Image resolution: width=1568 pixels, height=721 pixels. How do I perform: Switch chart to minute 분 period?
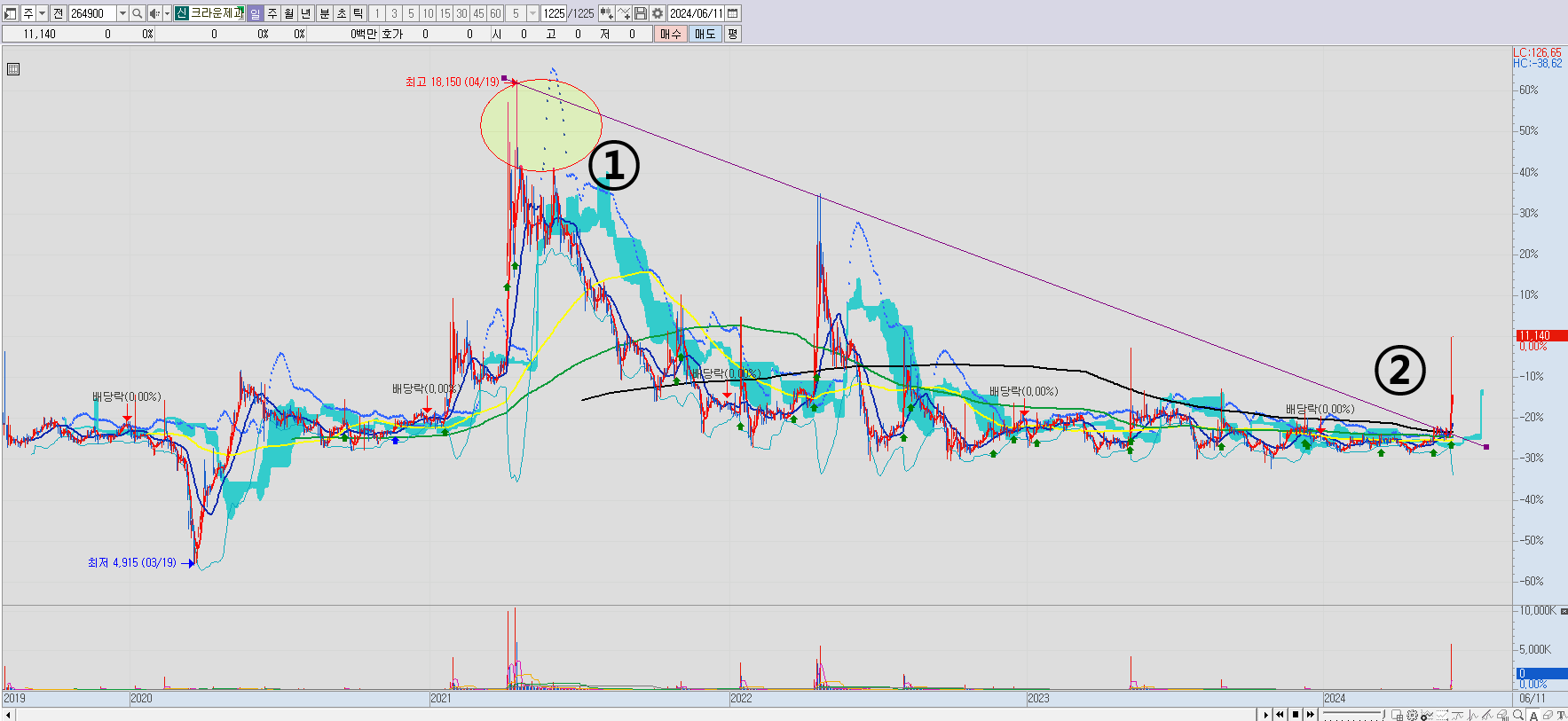coord(325,13)
